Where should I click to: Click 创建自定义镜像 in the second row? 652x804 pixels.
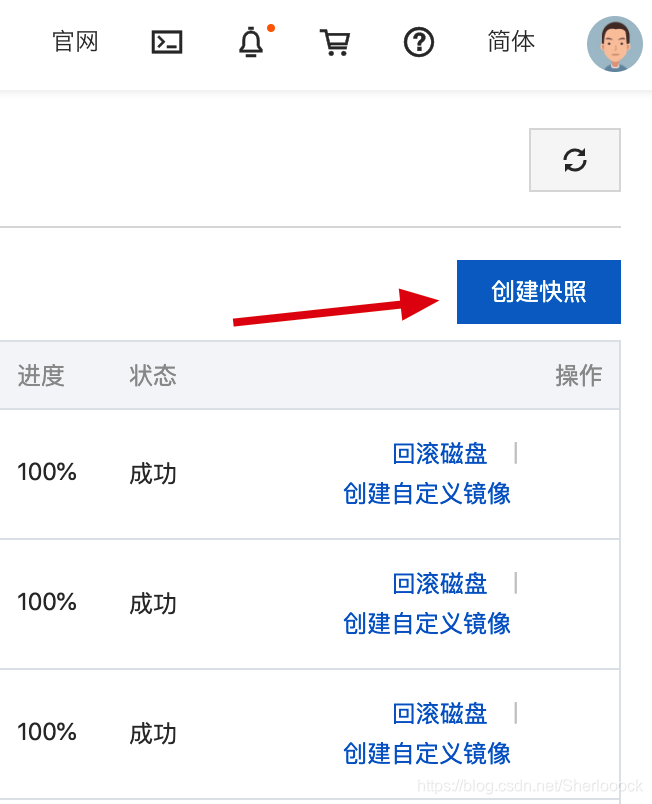click(x=427, y=624)
